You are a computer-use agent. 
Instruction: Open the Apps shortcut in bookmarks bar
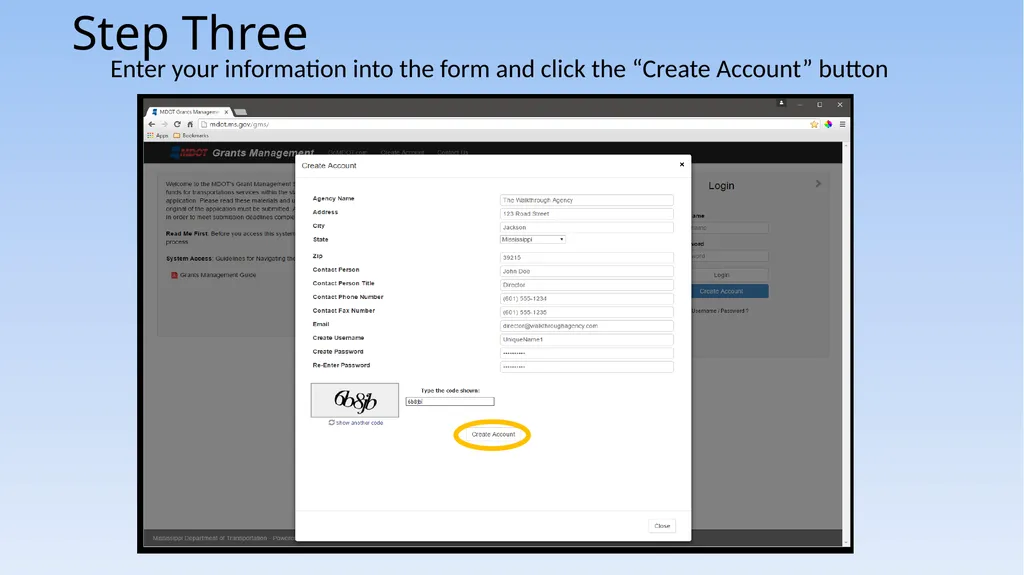(x=158, y=136)
